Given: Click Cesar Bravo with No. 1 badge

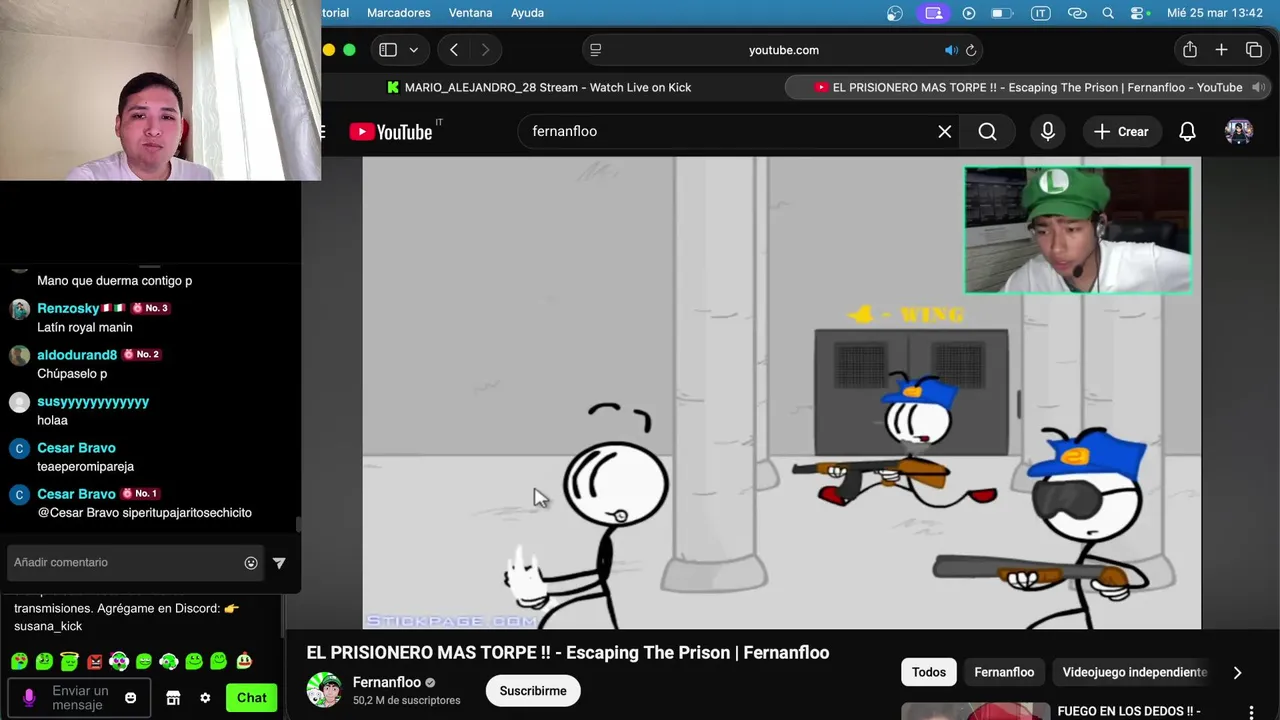Looking at the screenshot, I should (x=76, y=494).
